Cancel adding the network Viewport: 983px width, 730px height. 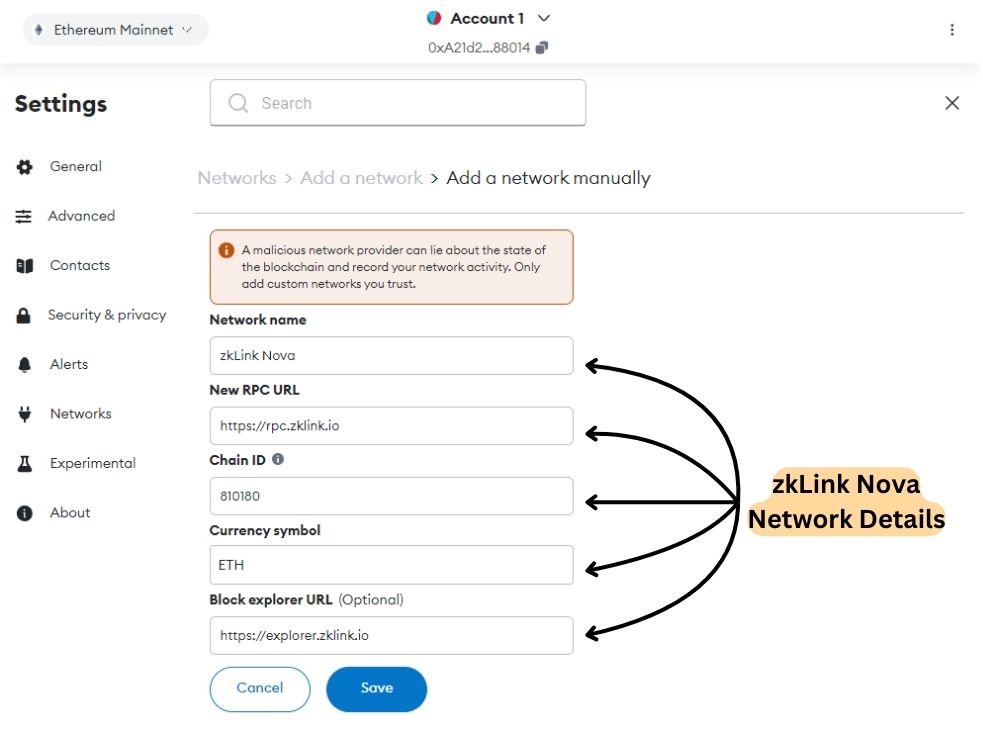point(260,689)
